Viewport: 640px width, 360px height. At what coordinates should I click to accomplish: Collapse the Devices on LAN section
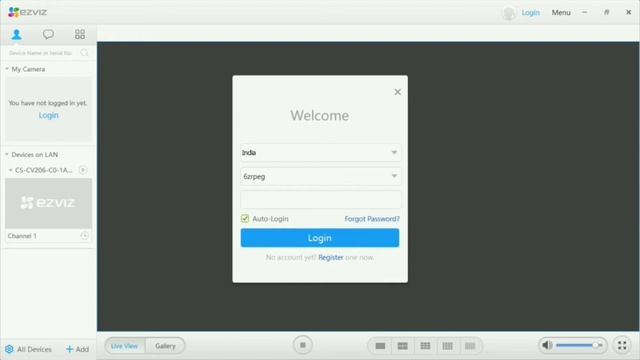(x=7, y=154)
